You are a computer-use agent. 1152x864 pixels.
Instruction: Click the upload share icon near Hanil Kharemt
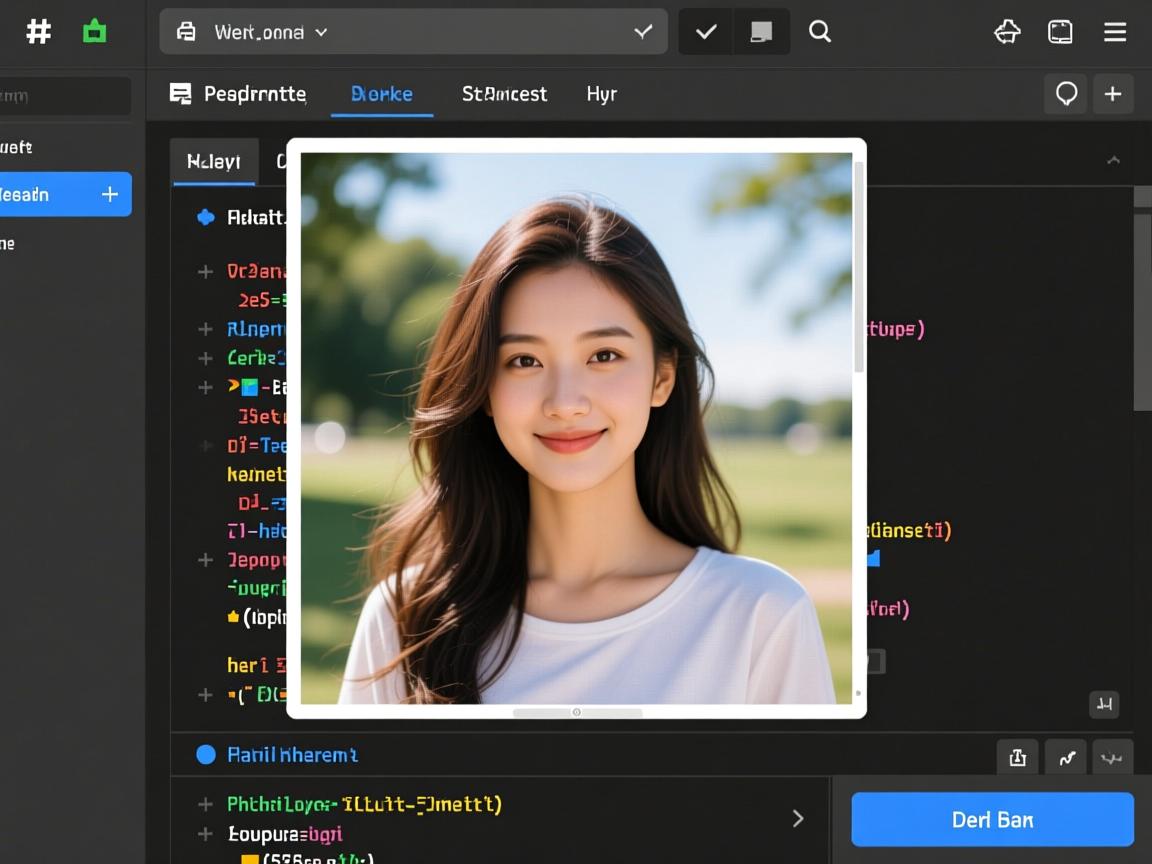[1017, 758]
